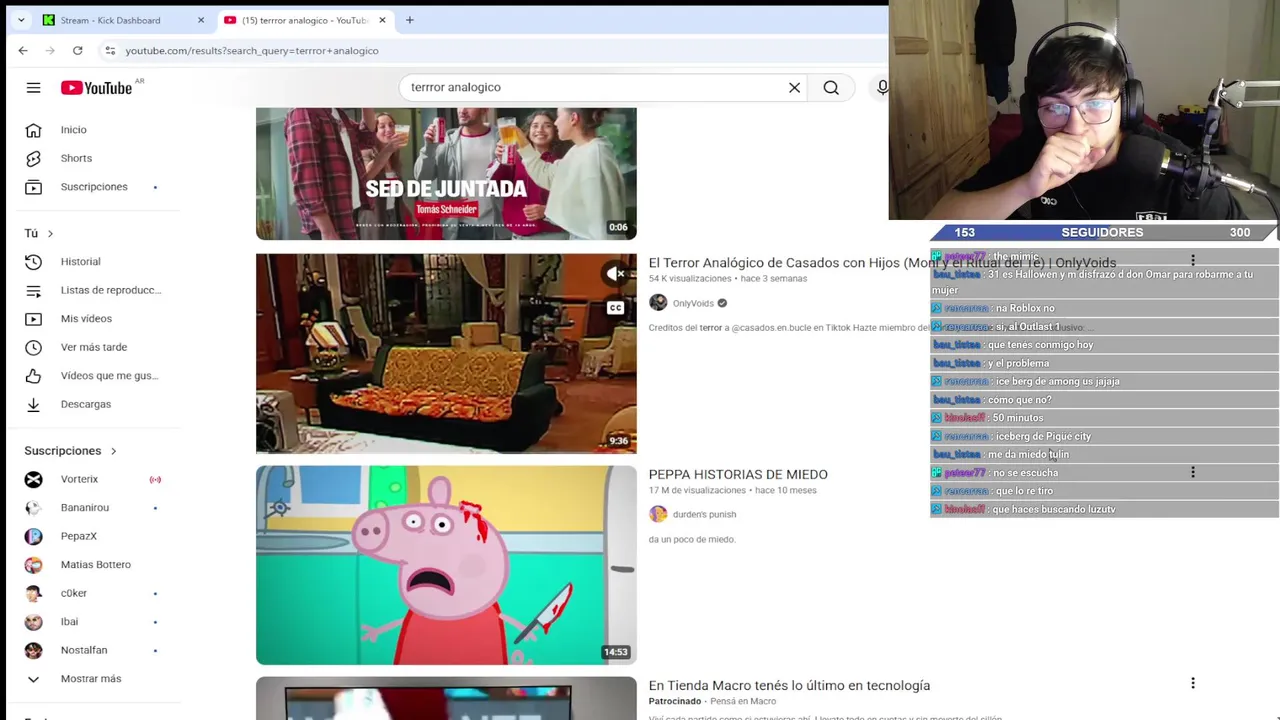This screenshot has width=1280, height=720.
Task: Reload the page
Action: click(x=77, y=50)
